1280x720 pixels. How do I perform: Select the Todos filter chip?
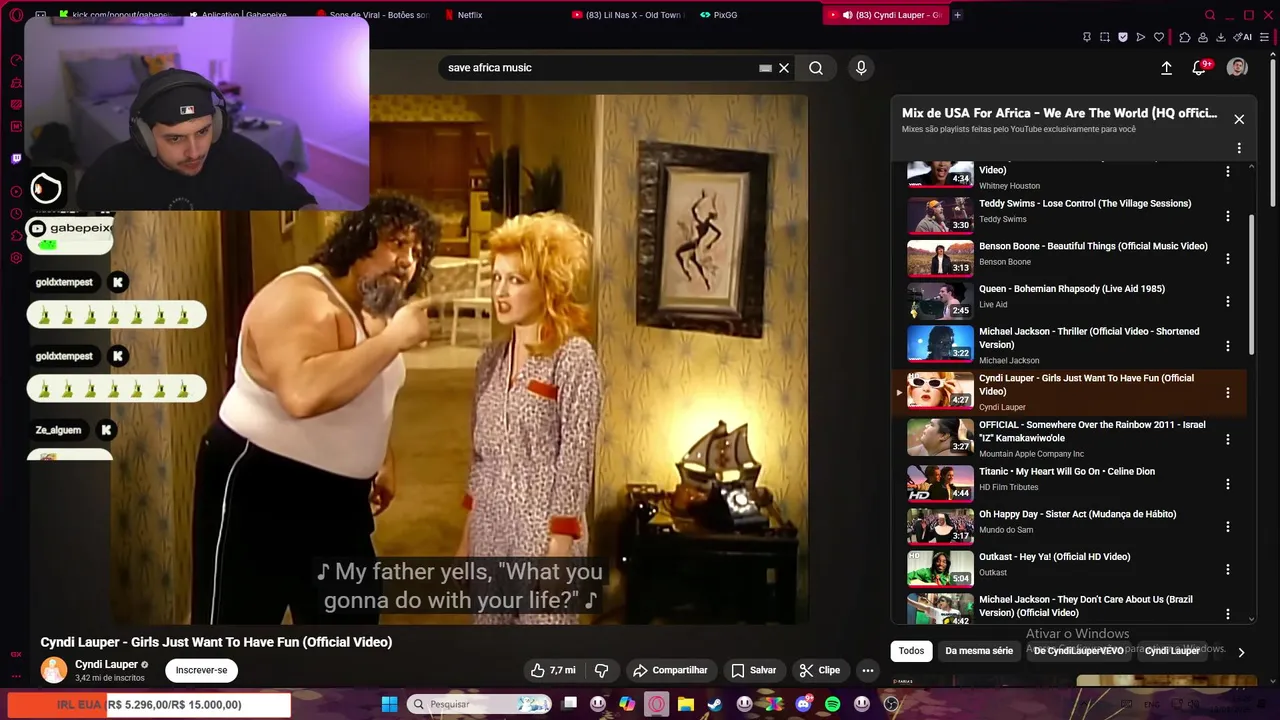[911, 651]
